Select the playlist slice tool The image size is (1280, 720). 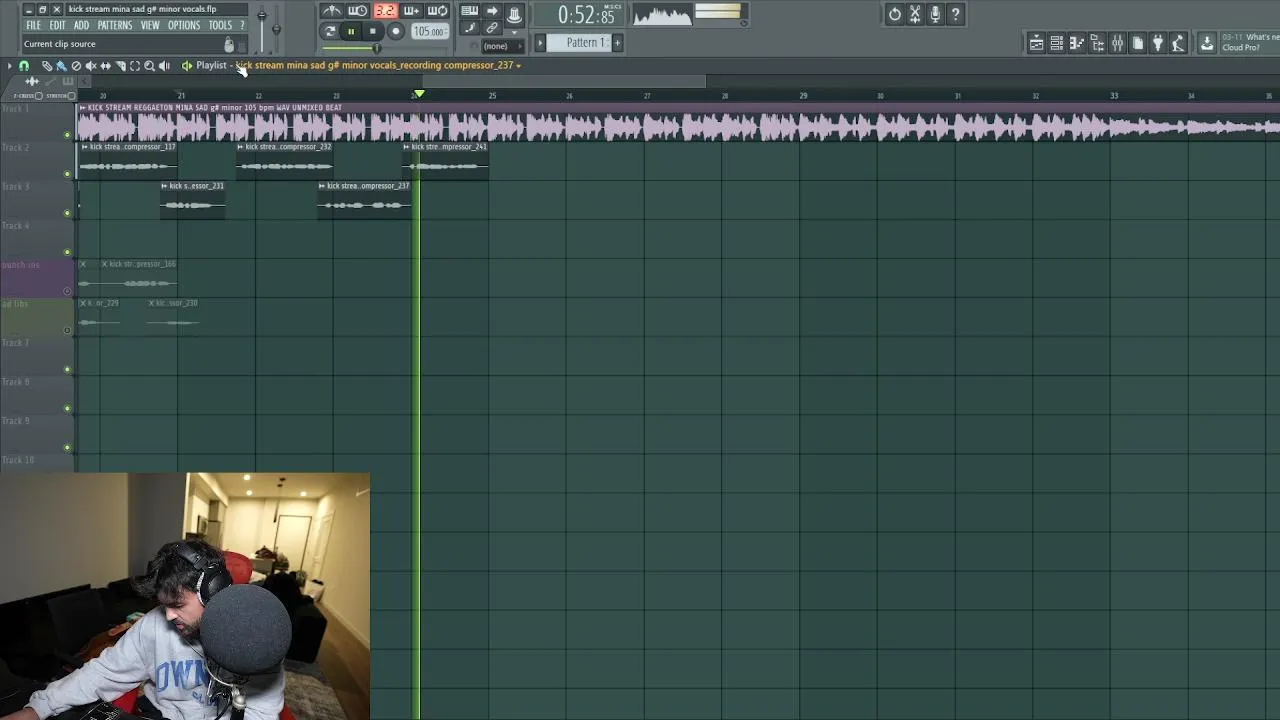(x=120, y=66)
